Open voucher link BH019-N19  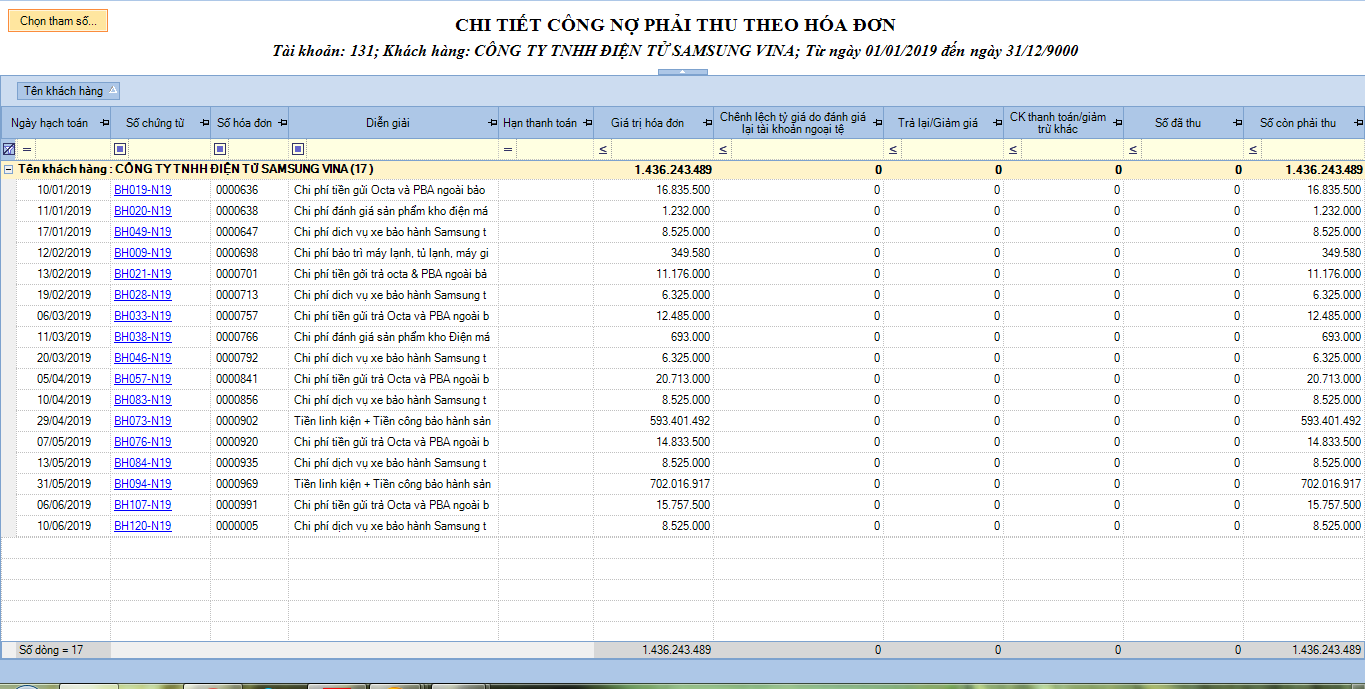point(142,190)
